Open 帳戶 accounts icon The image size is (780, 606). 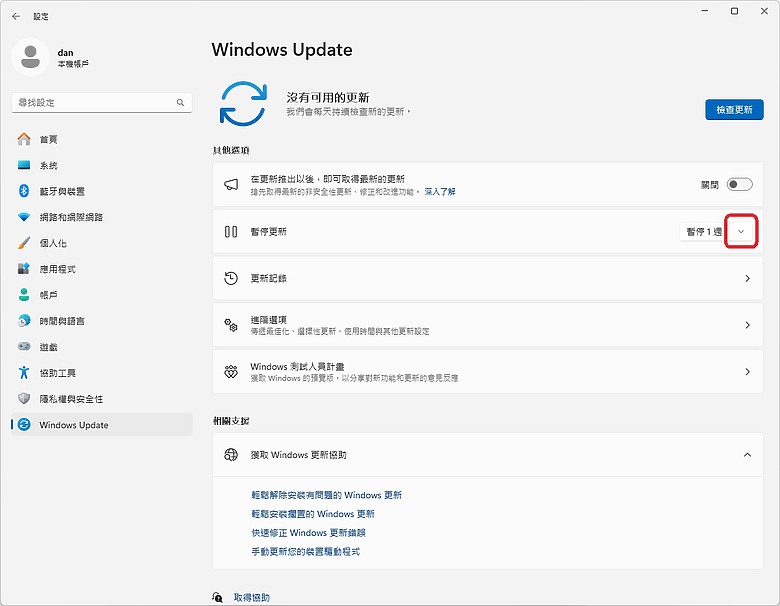[24, 295]
